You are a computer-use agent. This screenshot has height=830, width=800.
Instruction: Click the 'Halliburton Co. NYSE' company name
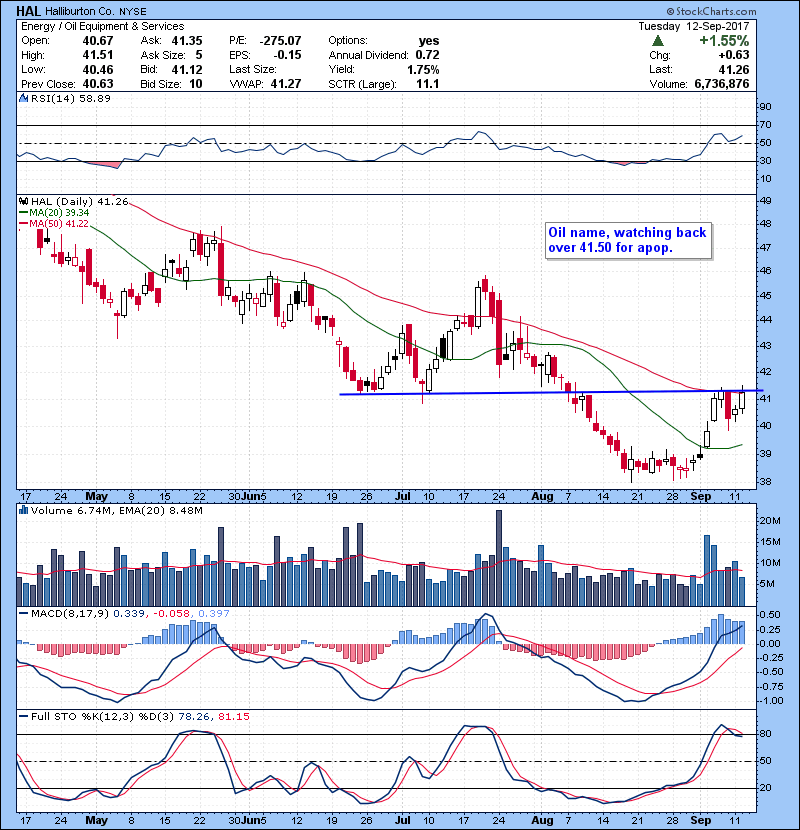click(x=96, y=12)
